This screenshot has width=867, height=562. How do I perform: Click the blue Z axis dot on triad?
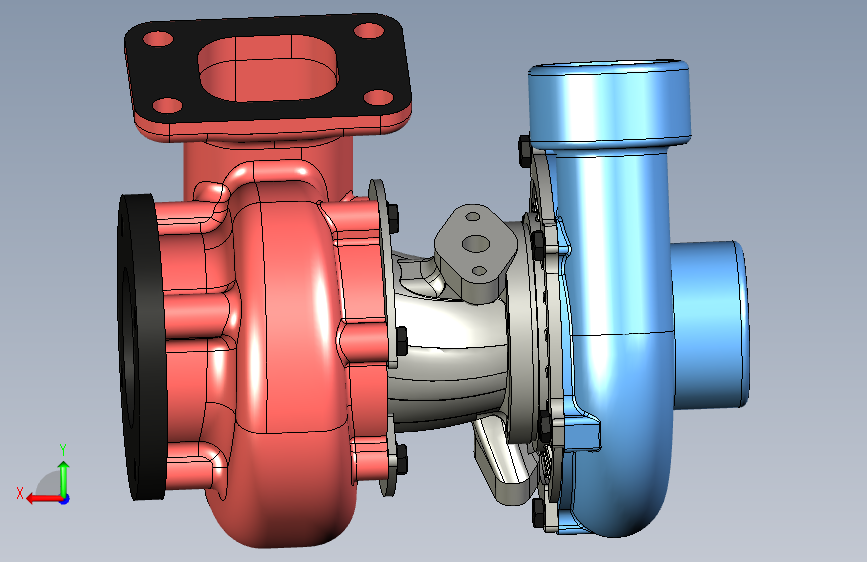(x=65, y=499)
